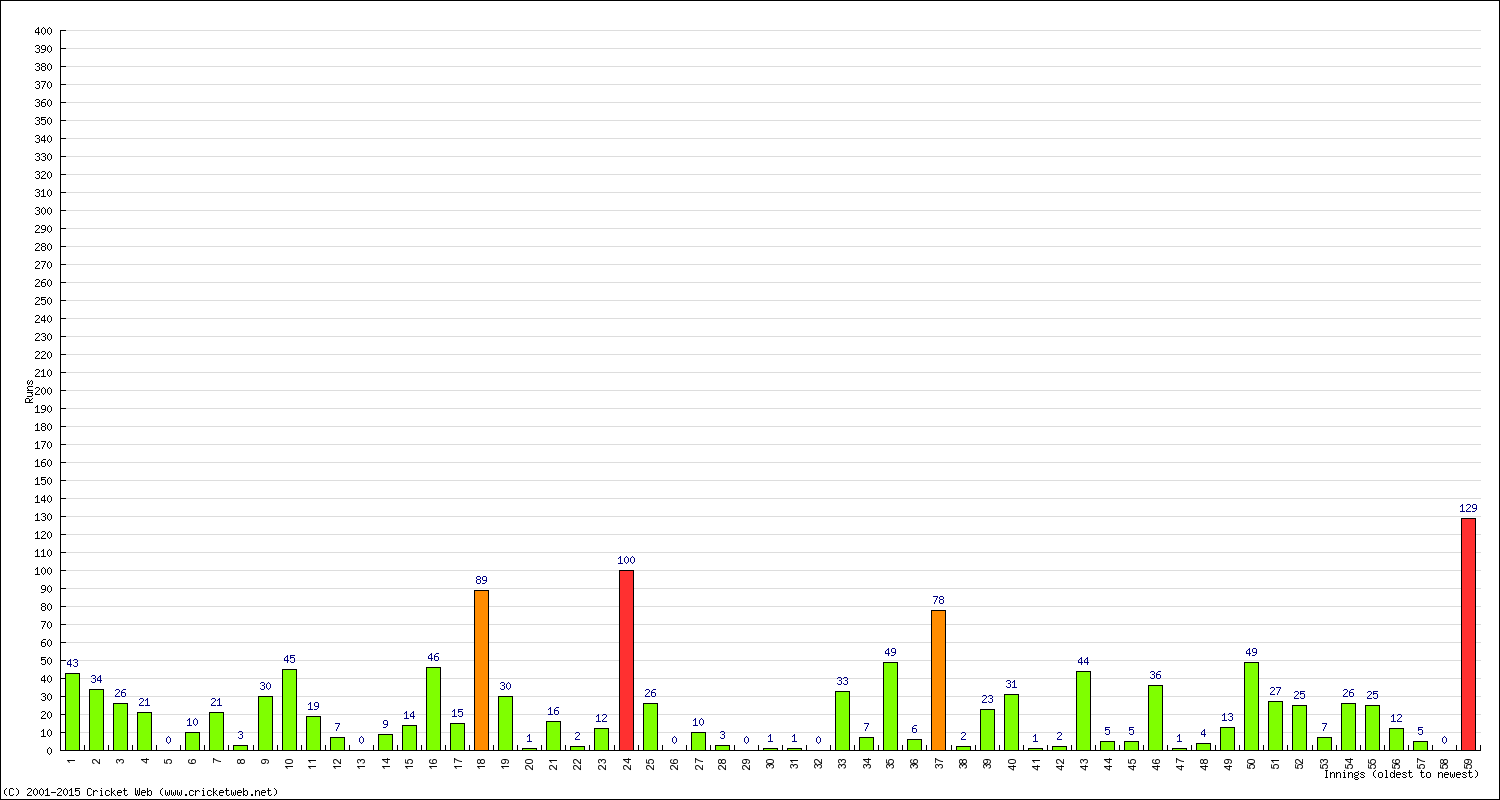Click the '89' value label above the orange bar
This screenshot has width=1500, height=800.
click(x=481, y=580)
